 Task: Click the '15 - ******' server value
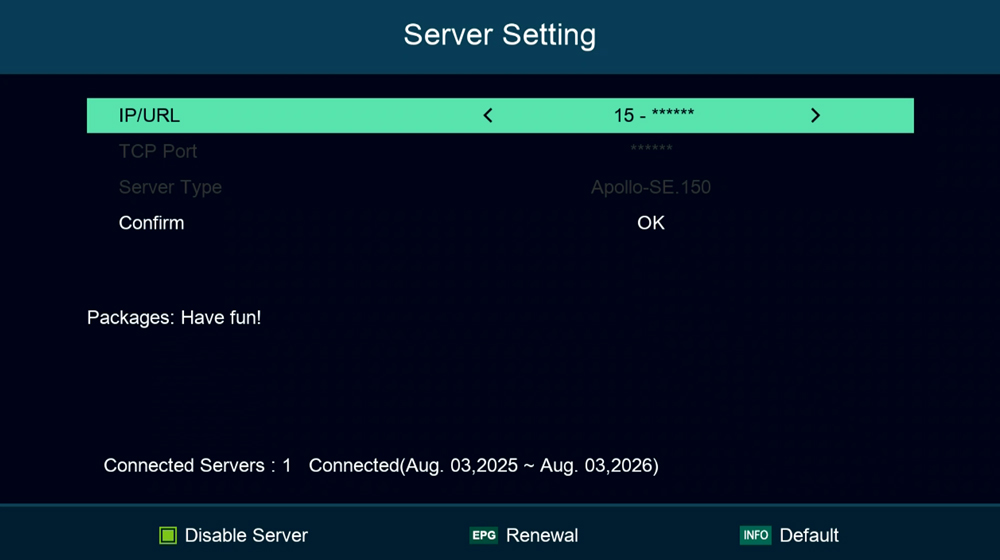click(x=653, y=116)
